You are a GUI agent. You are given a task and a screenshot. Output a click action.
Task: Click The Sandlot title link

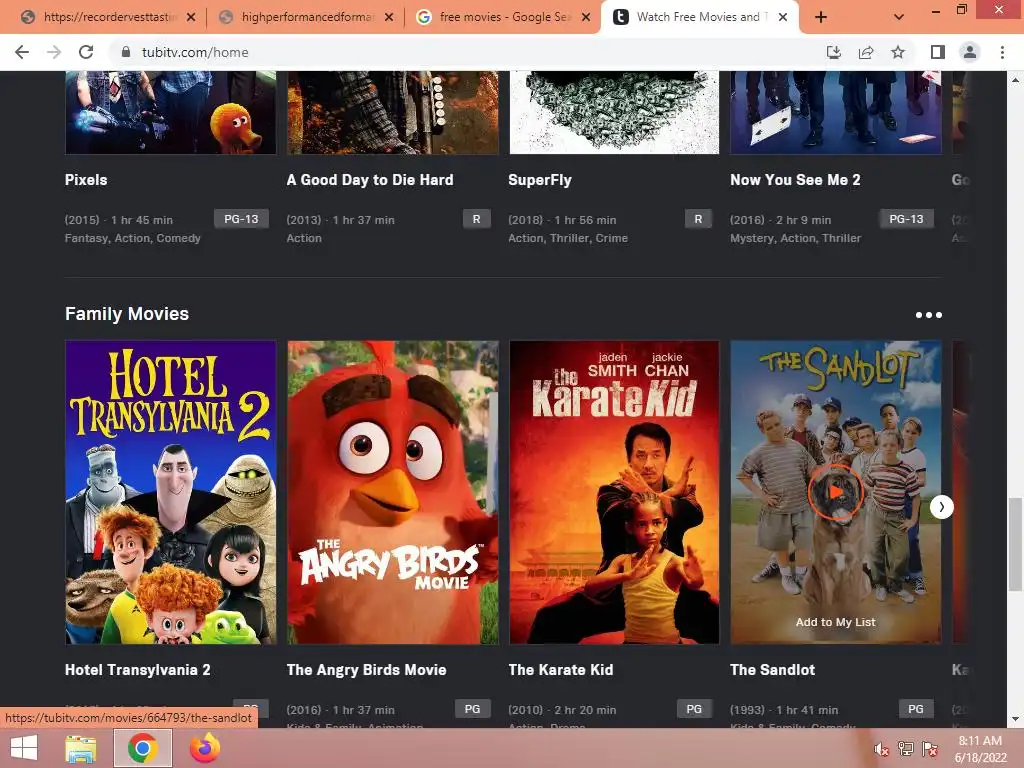tap(772, 670)
